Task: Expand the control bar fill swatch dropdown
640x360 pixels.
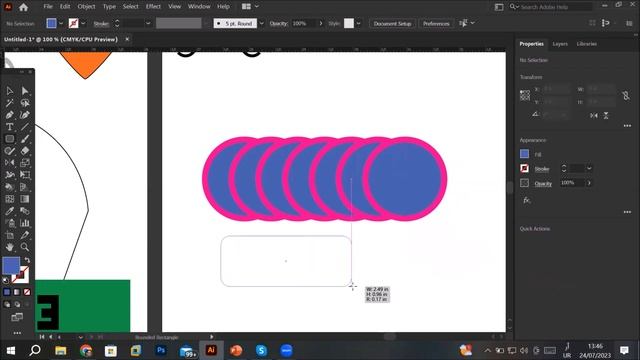Action: (61, 24)
